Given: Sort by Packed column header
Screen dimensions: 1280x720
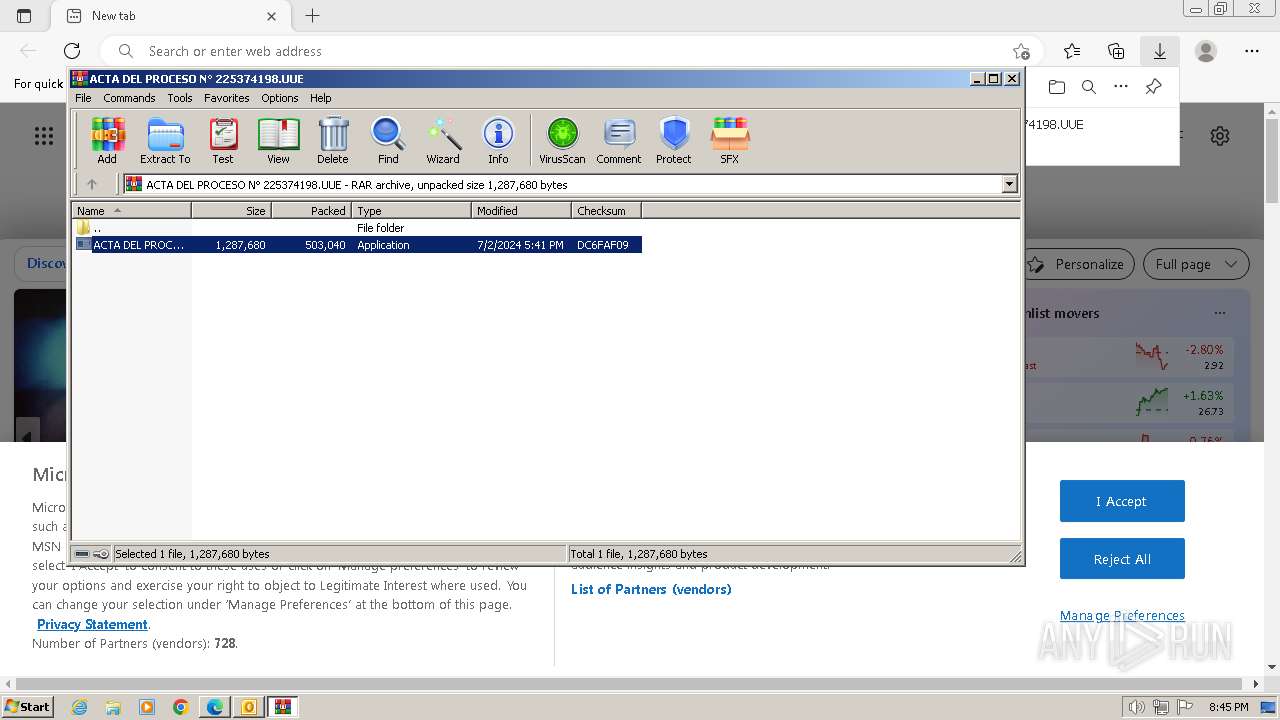Looking at the screenshot, I should tap(311, 210).
